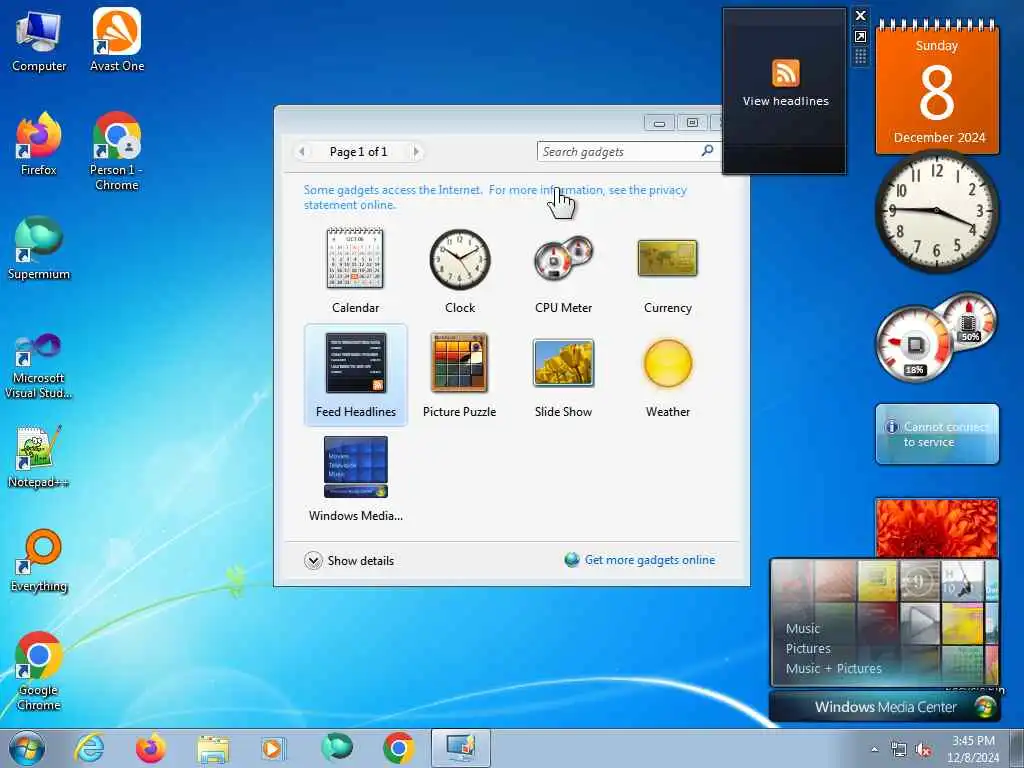Click the active gadget gallery taskbar button

pyautogui.click(x=460, y=748)
